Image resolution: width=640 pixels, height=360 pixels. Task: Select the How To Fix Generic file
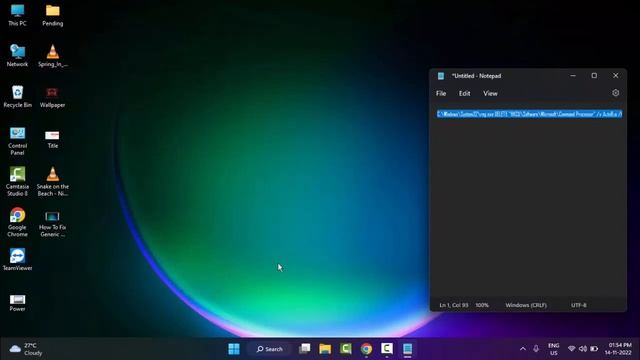coord(53,224)
